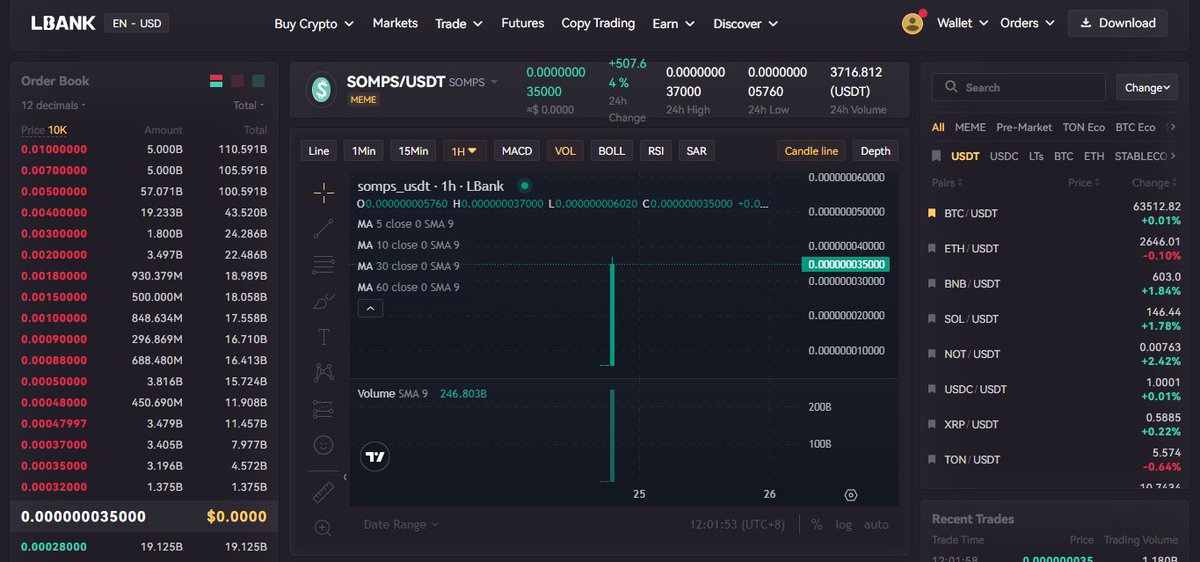This screenshot has height=562, width=1200.
Task: Open the horizontal lines and Fib tool
Action: (x=323, y=264)
